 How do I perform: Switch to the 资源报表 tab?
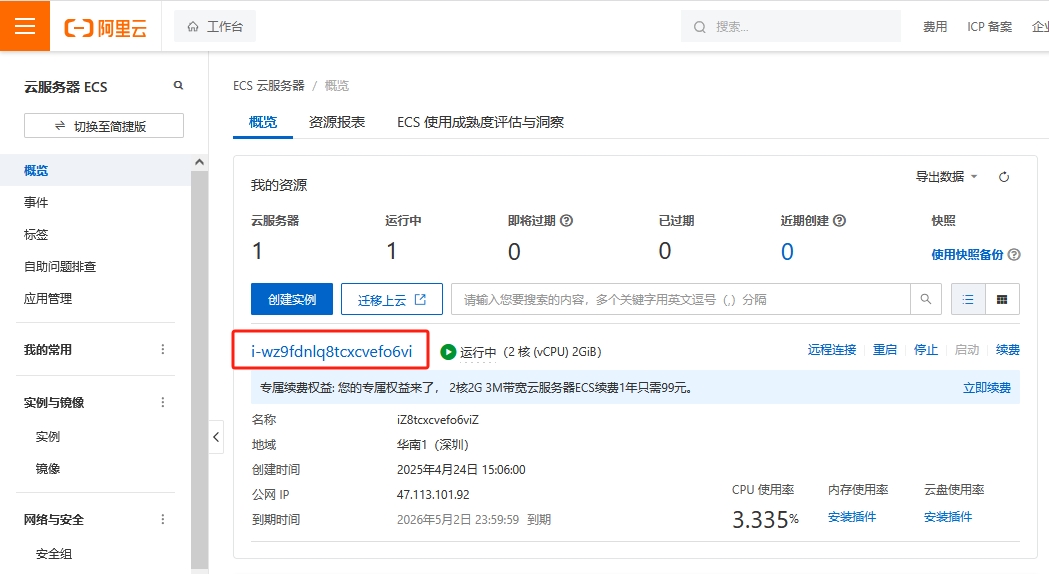click(337, 122)
